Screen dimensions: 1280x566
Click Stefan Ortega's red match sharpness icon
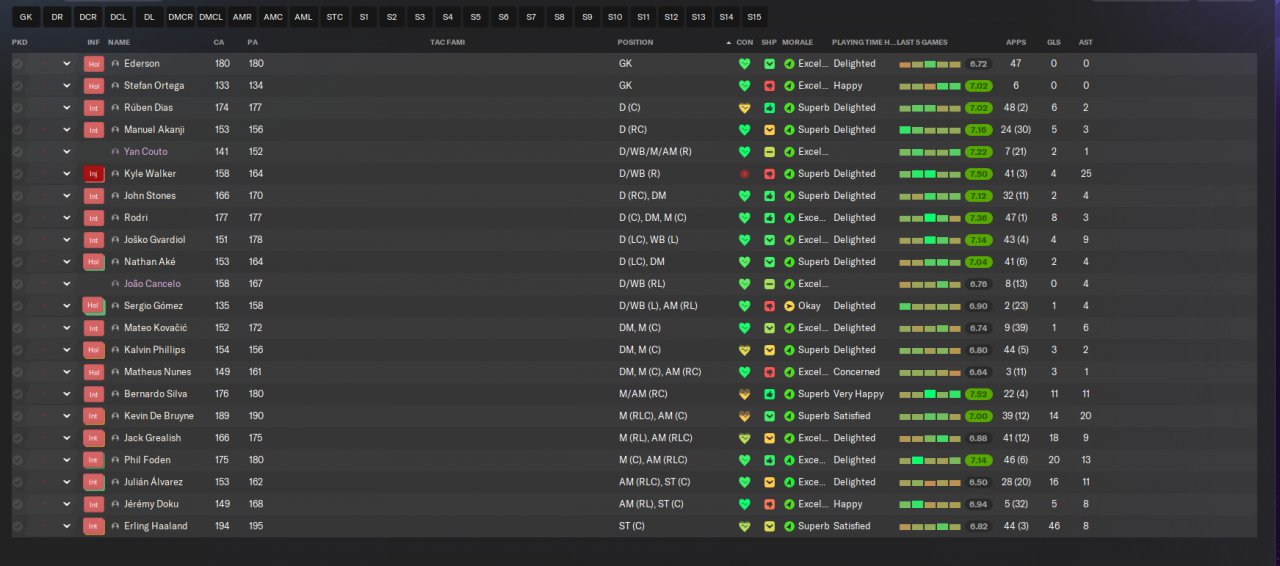[769, 86]
